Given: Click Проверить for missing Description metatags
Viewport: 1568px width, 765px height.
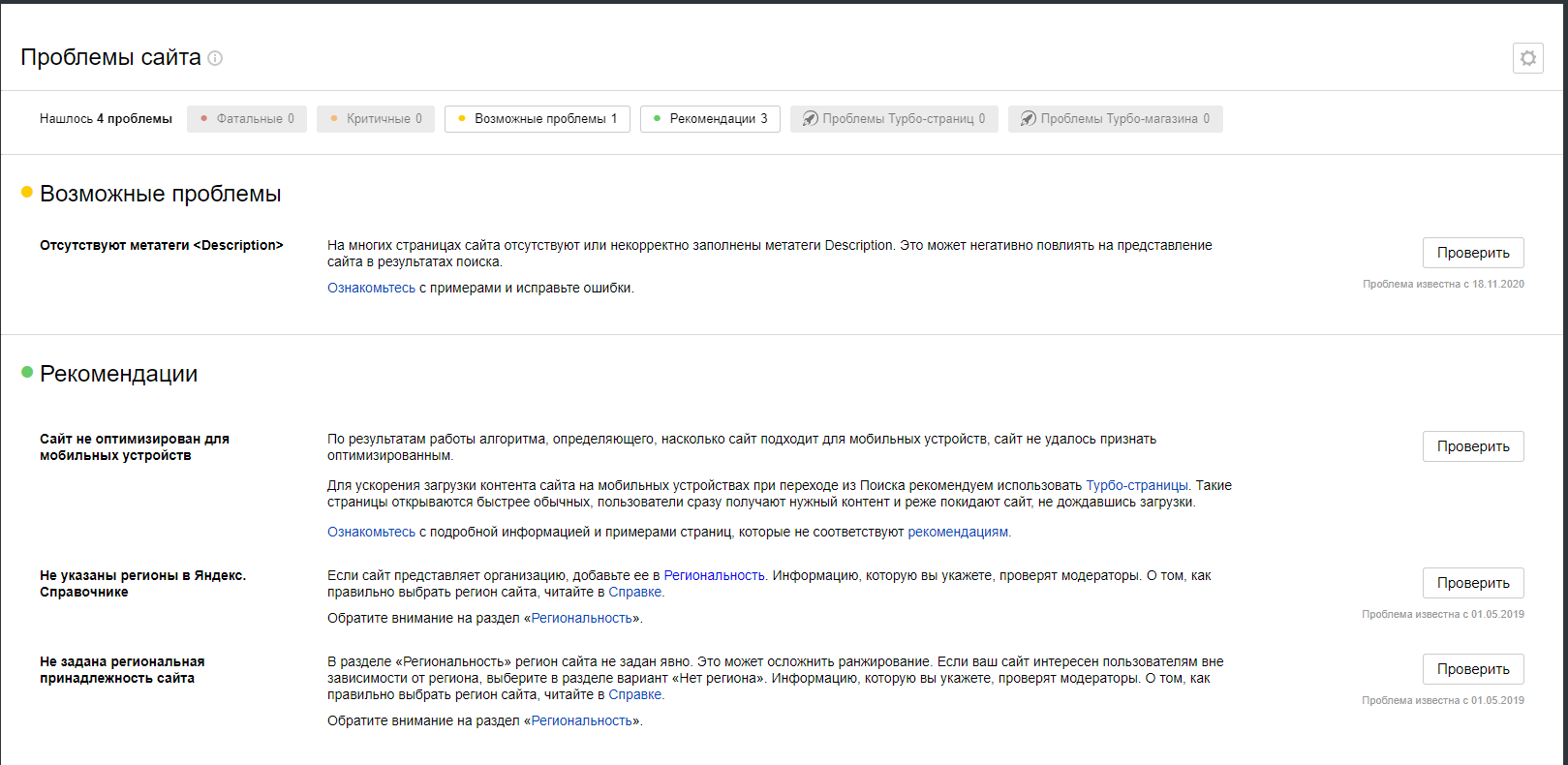Looking at the screenshot, I should [x=1473, y=253].
